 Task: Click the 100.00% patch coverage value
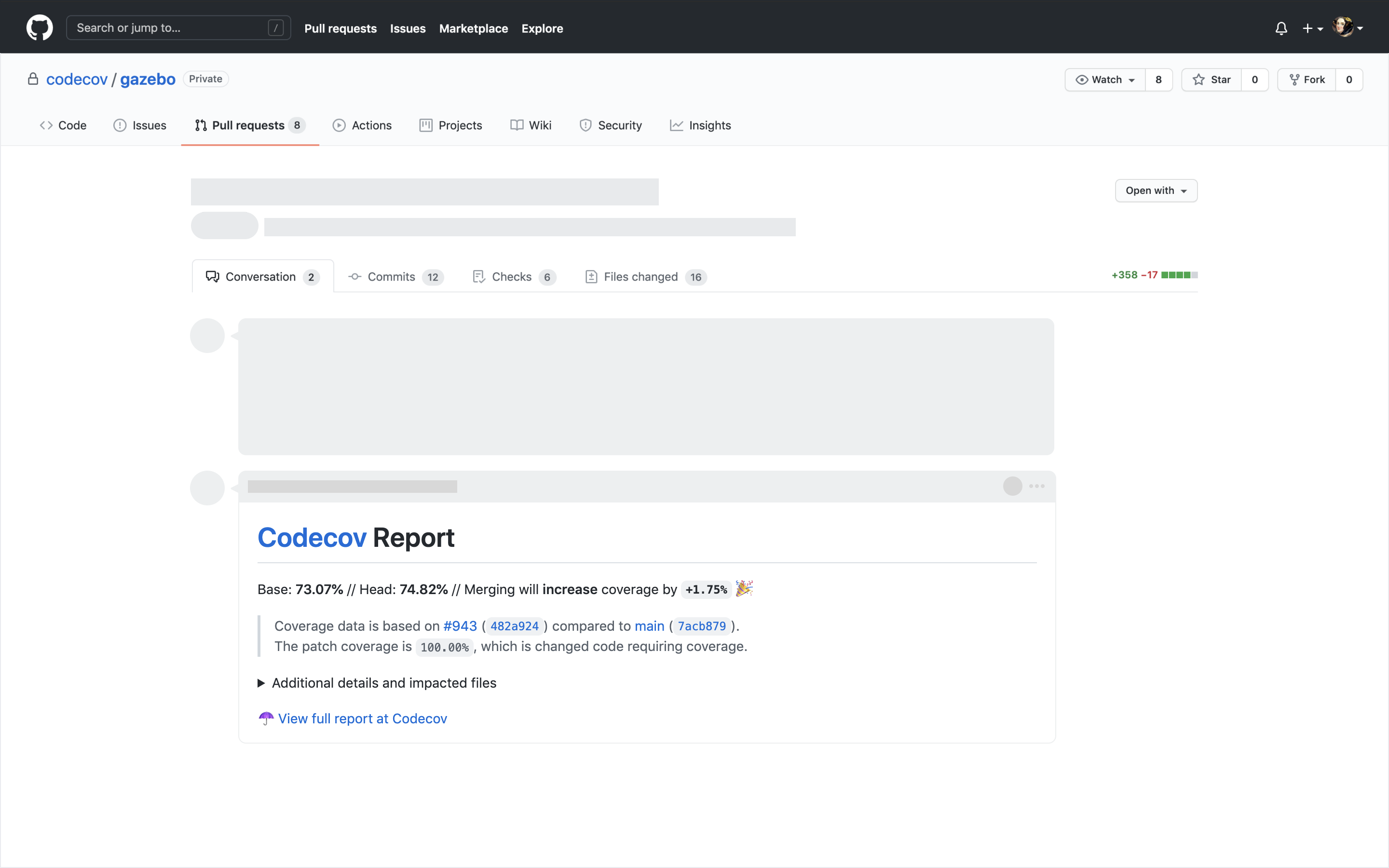444,647
